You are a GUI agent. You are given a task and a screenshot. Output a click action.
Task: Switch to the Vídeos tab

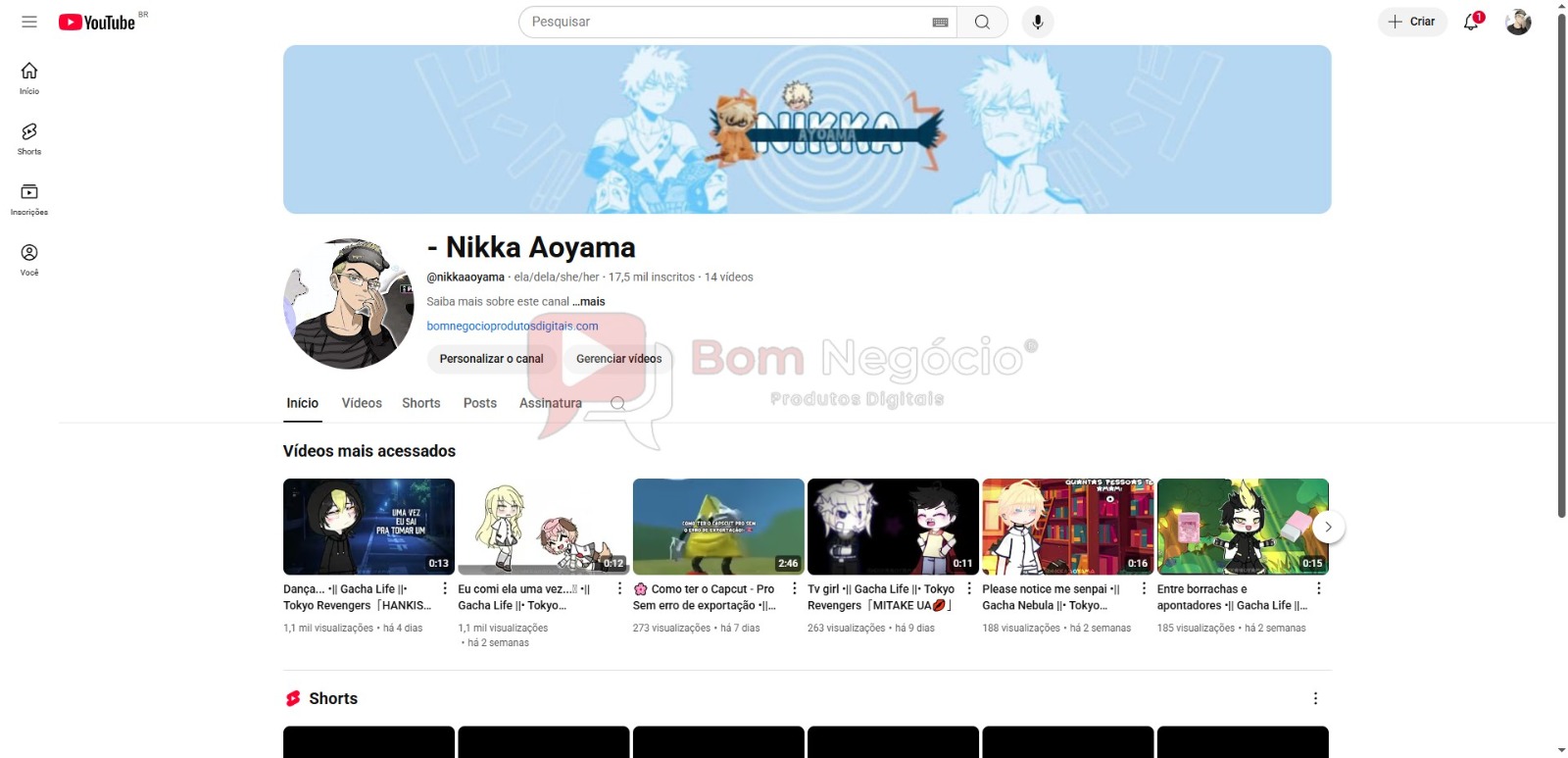tap(362, 403)
